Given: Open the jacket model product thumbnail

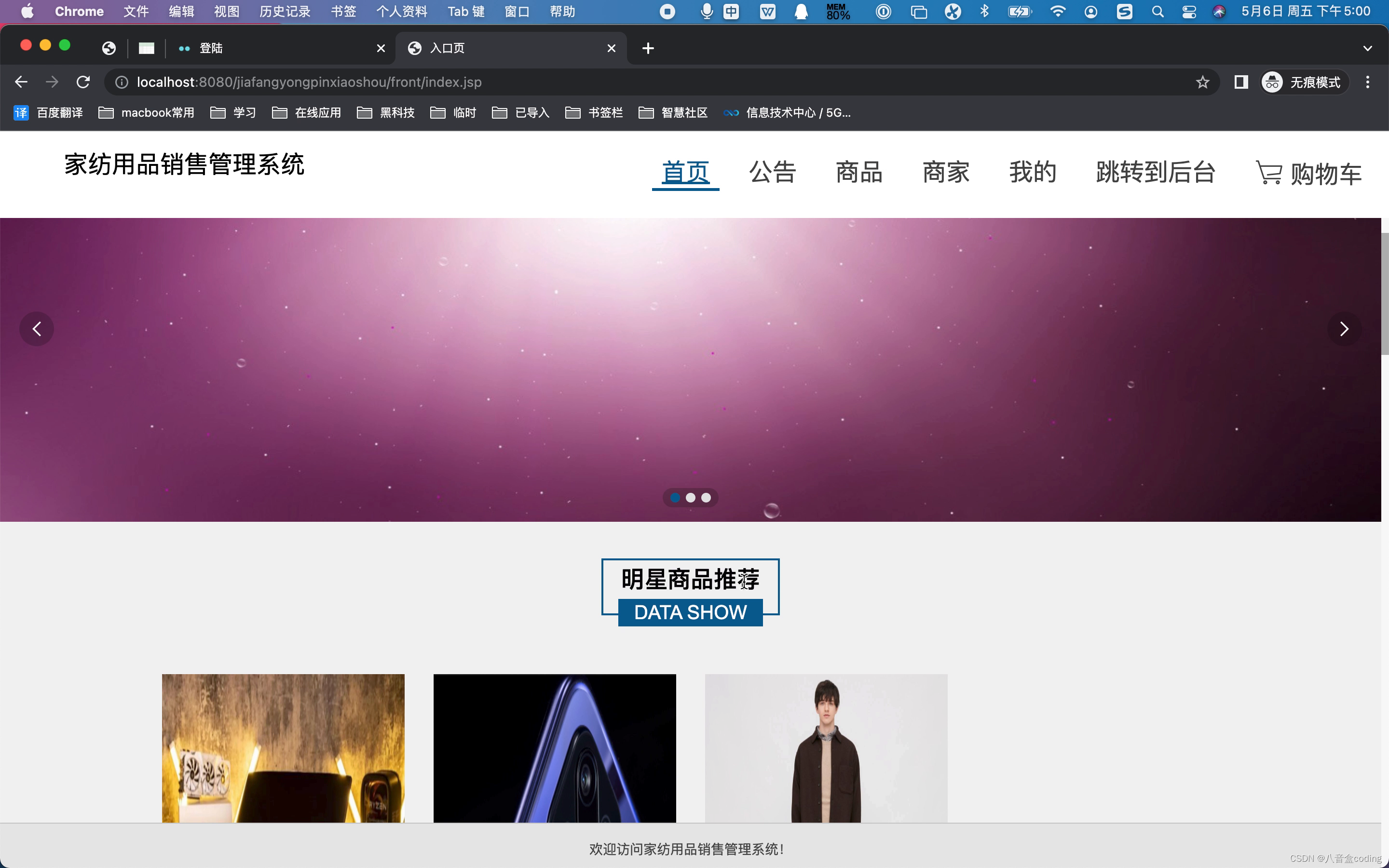Looking at the screenshot, I should 826,747.
